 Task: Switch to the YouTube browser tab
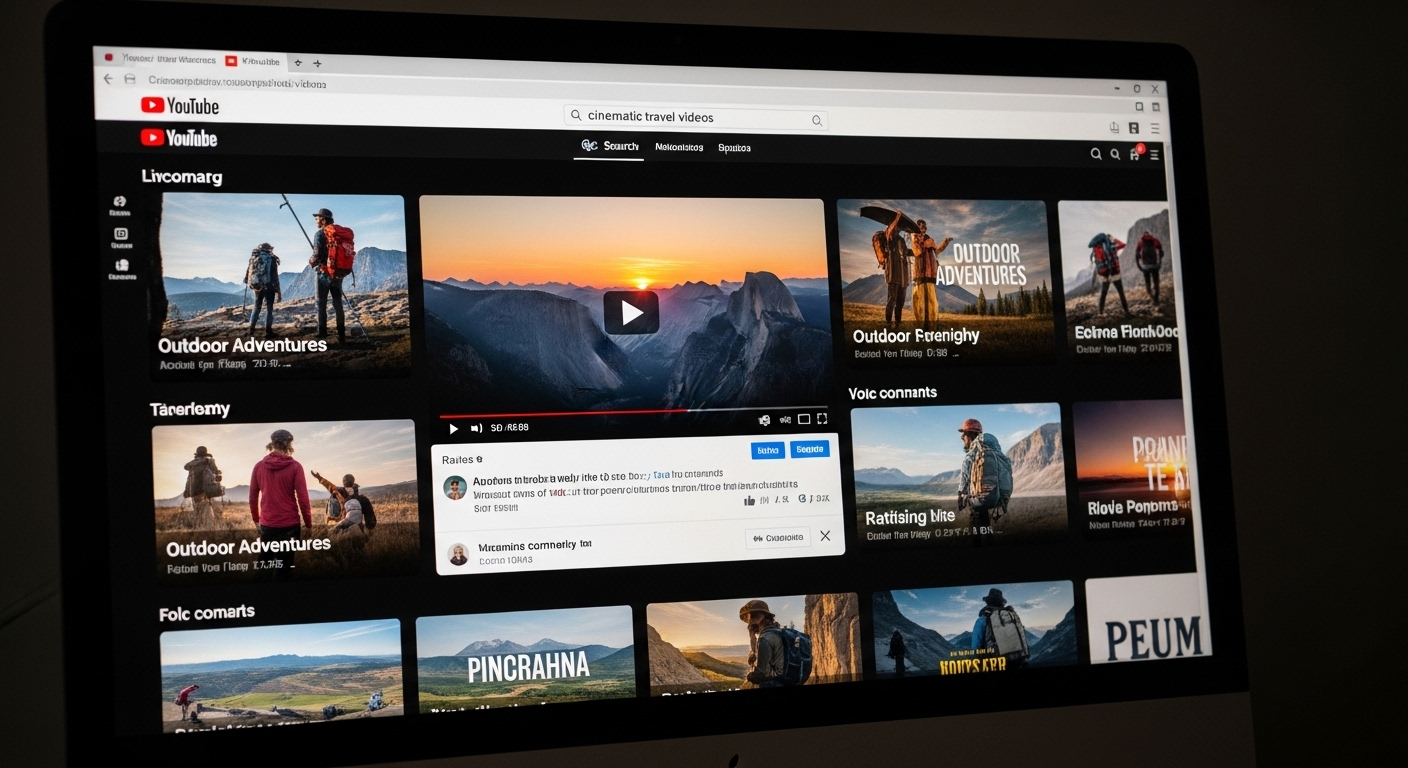point(256,60)
